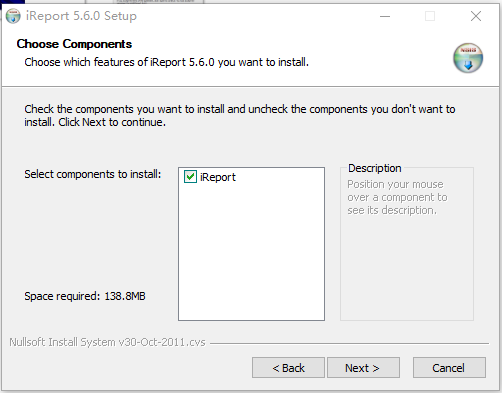Click the Description box text
Screen dimensions: 502x393
click(x=397, y=197)
